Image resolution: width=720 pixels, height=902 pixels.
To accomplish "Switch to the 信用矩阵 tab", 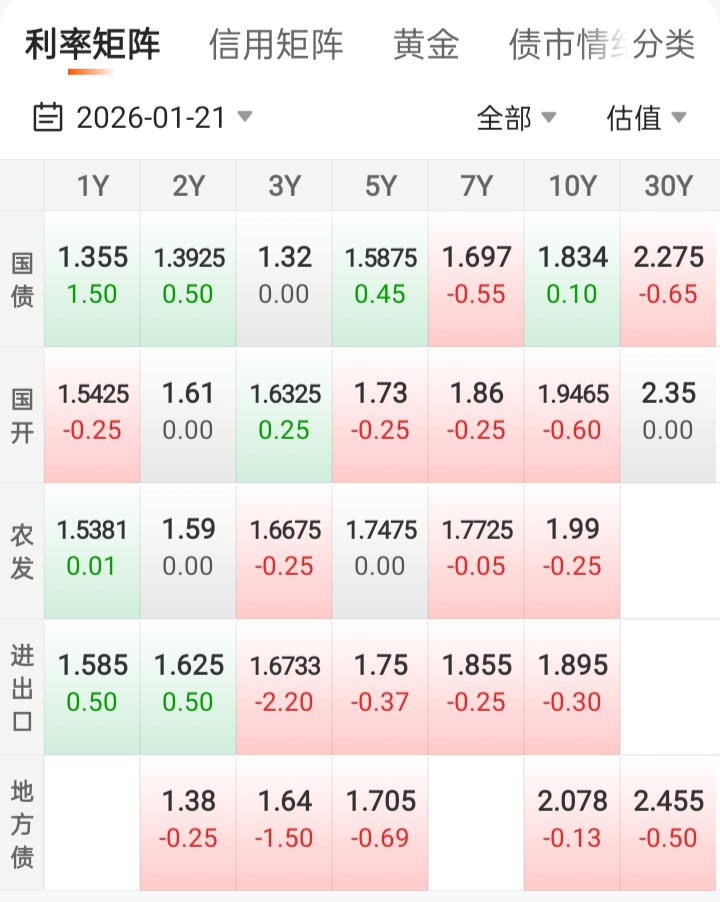I will pyautogui.click(x=276, y=45).
